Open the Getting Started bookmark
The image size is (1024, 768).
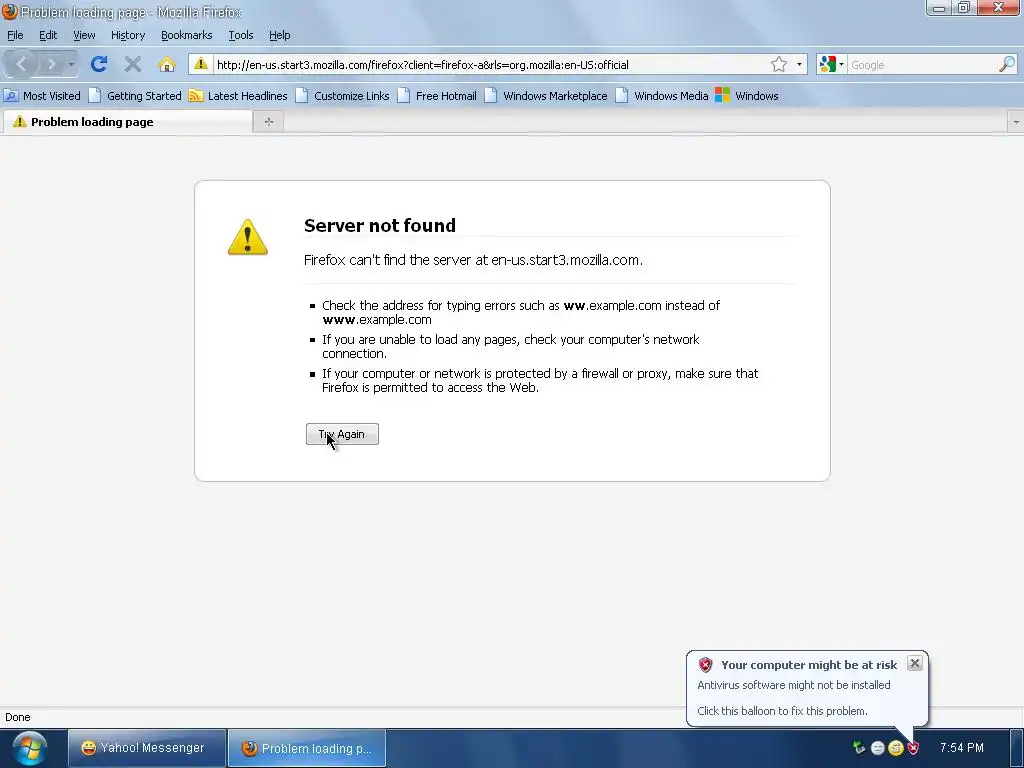[x=135, y=96]
